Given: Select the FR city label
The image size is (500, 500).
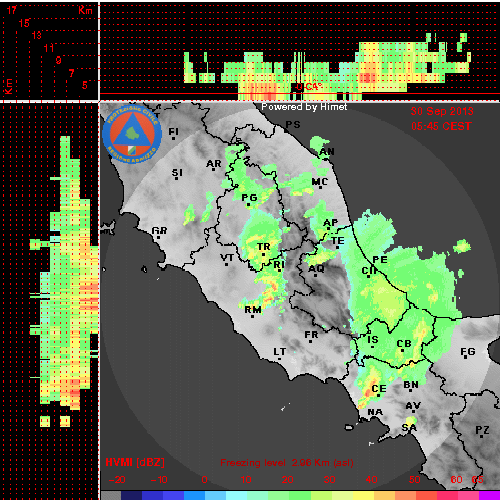Looking at the screenshot, I should click(x=311, y=335).
